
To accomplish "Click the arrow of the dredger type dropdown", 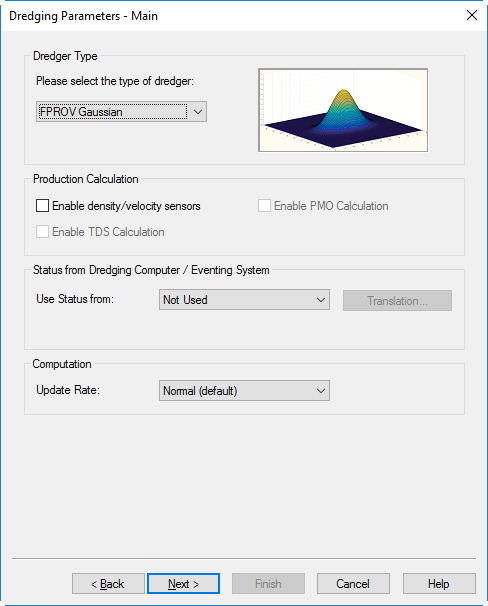I will [x=198, y=112].
